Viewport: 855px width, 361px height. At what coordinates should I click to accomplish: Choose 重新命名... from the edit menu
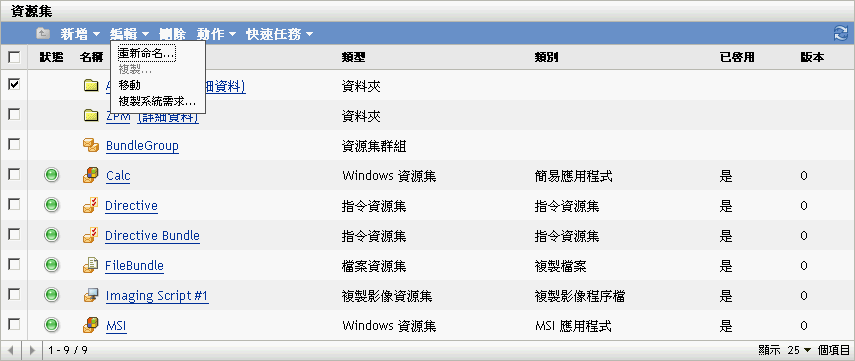147,54
